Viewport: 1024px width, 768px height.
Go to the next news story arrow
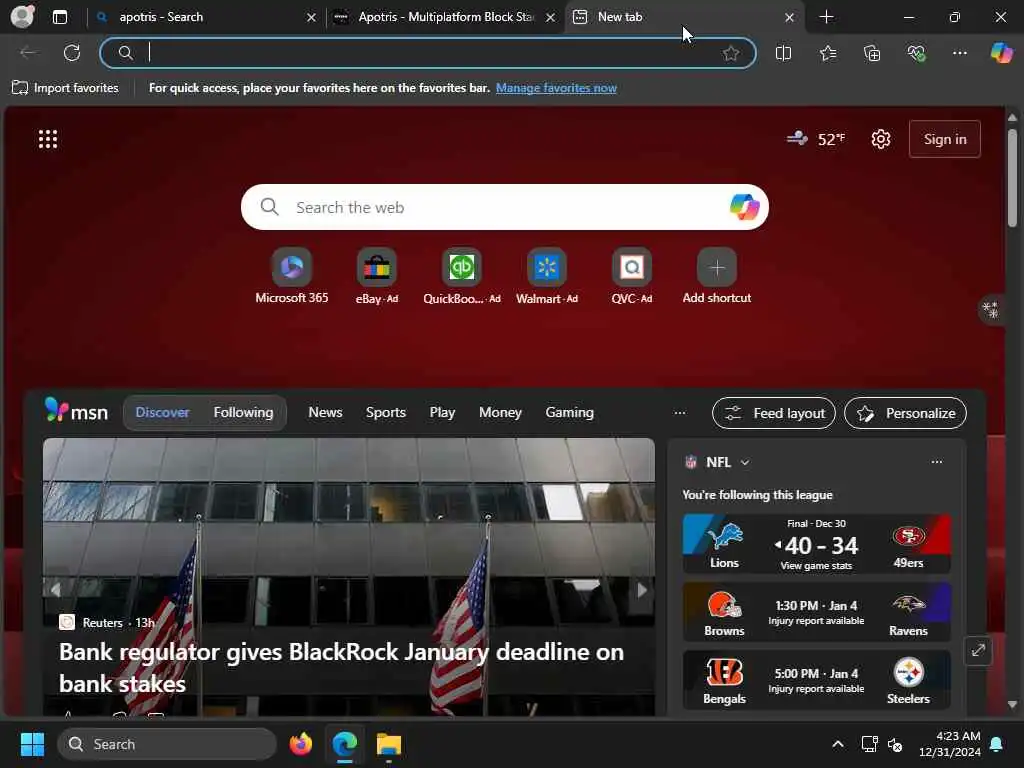tap(641, 590)
